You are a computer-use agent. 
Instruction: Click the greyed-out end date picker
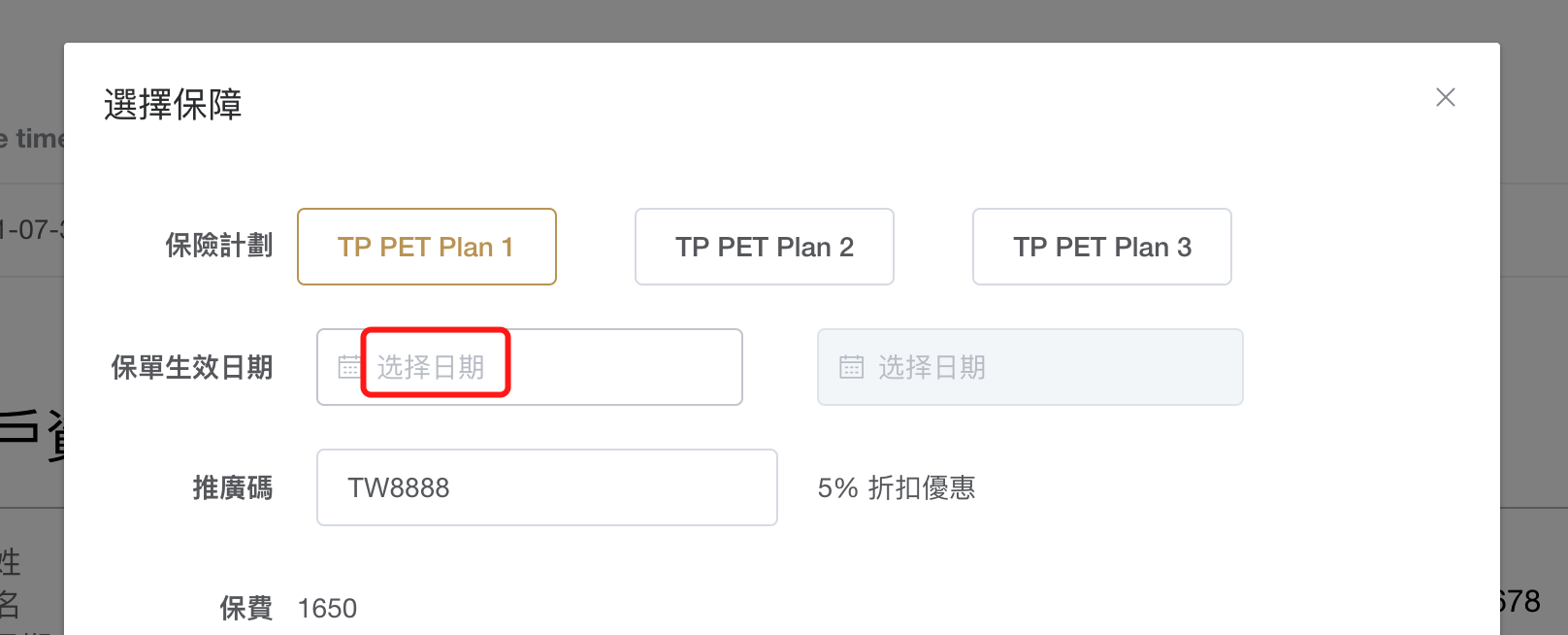(x=1030, y=367)
